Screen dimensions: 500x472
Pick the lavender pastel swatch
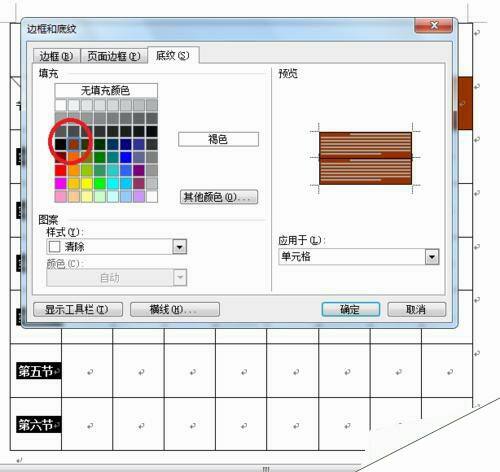point(139,197)
